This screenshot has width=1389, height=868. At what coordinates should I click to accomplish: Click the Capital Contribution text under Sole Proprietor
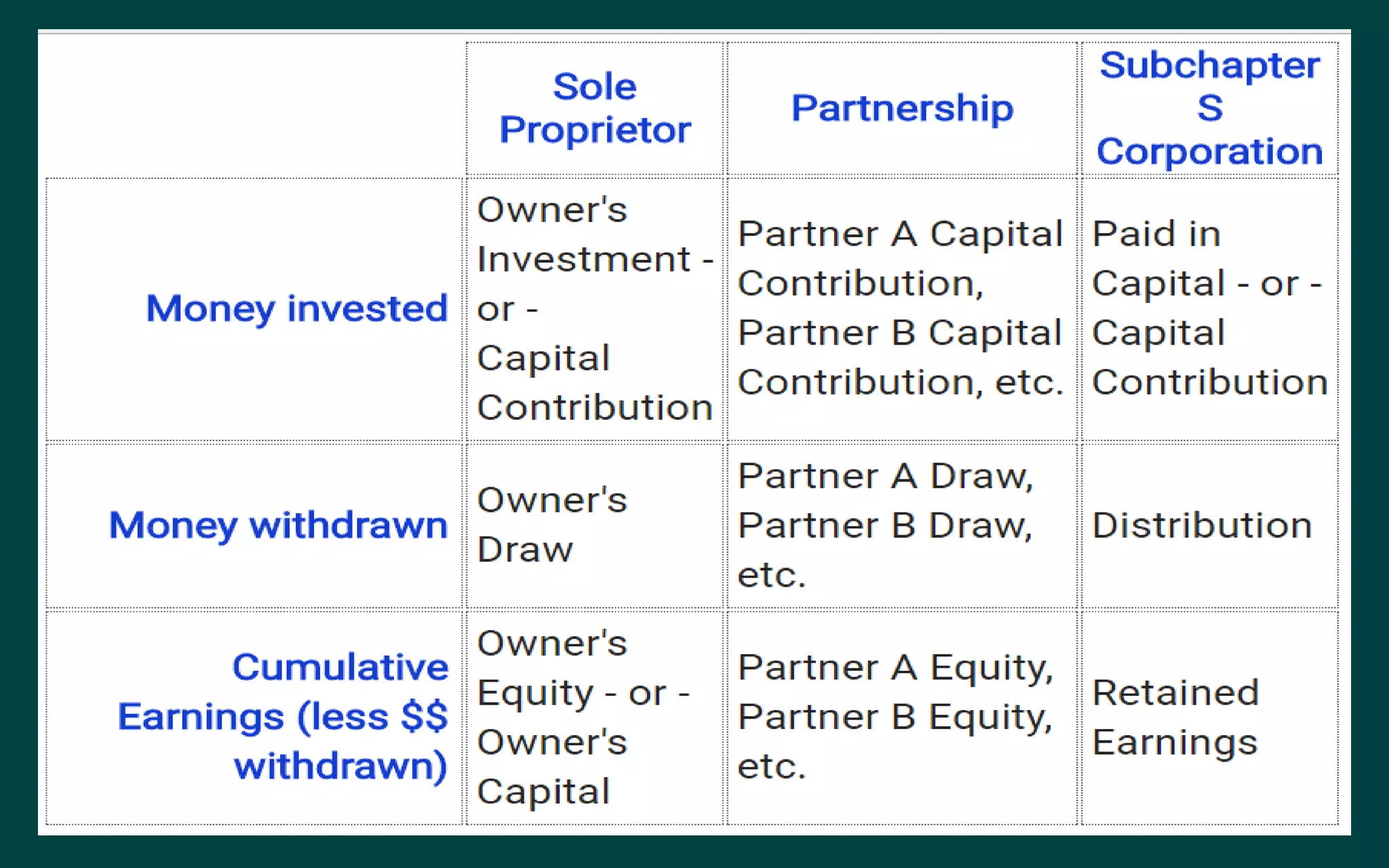(x=594, y=384)
